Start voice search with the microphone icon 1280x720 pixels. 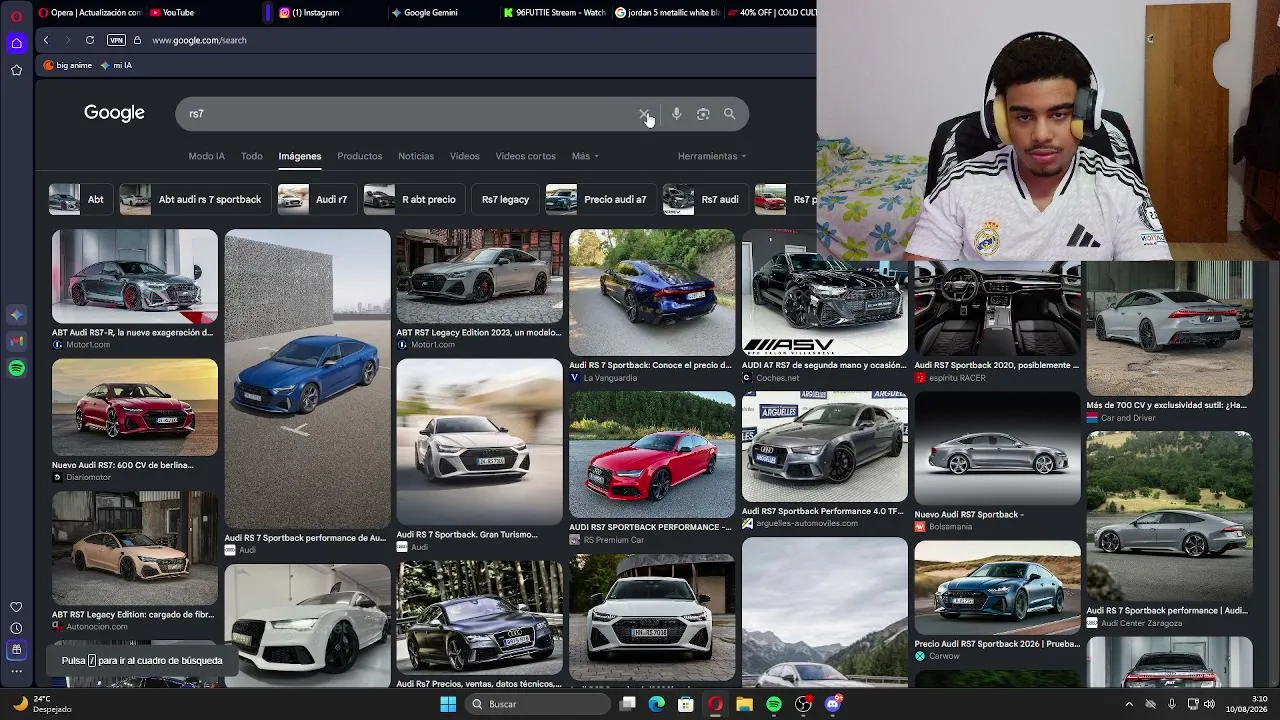click(x=677, y=114)
